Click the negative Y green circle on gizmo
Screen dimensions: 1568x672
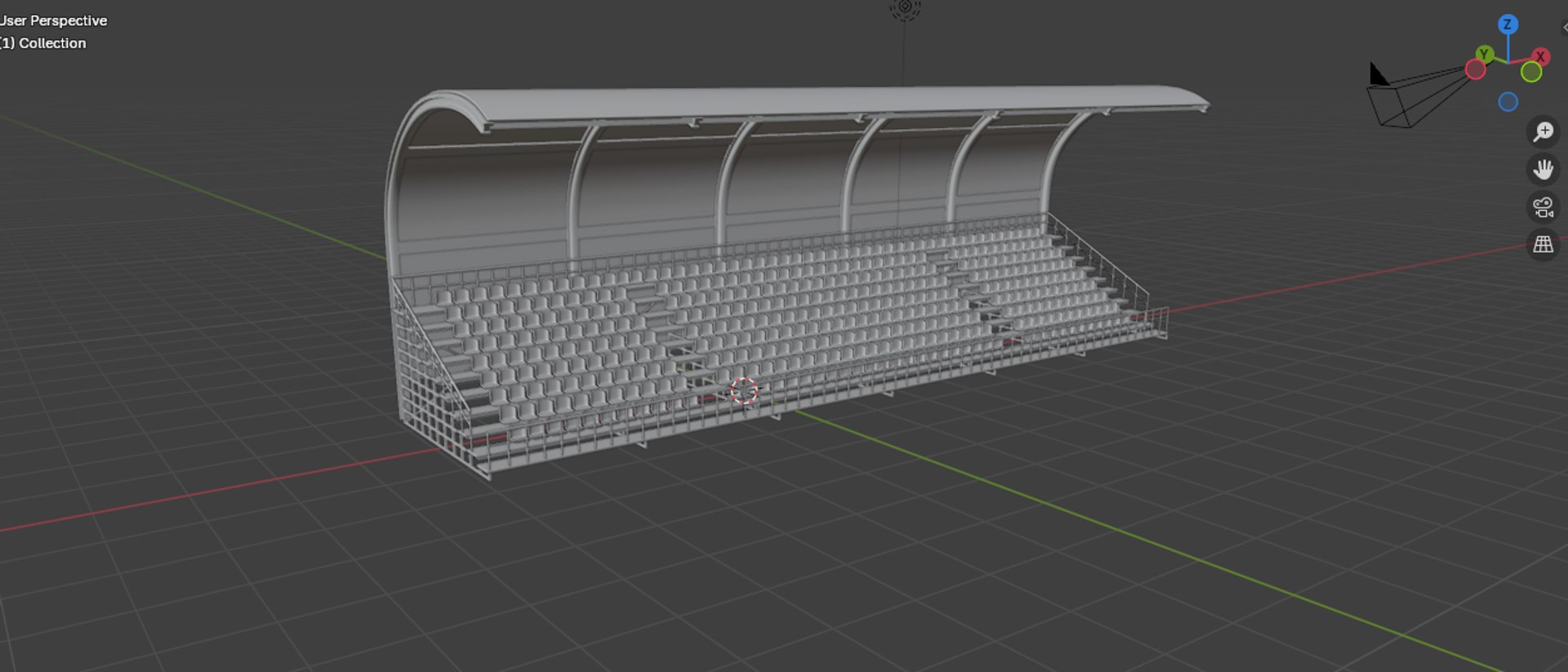tap(1531, 72)
